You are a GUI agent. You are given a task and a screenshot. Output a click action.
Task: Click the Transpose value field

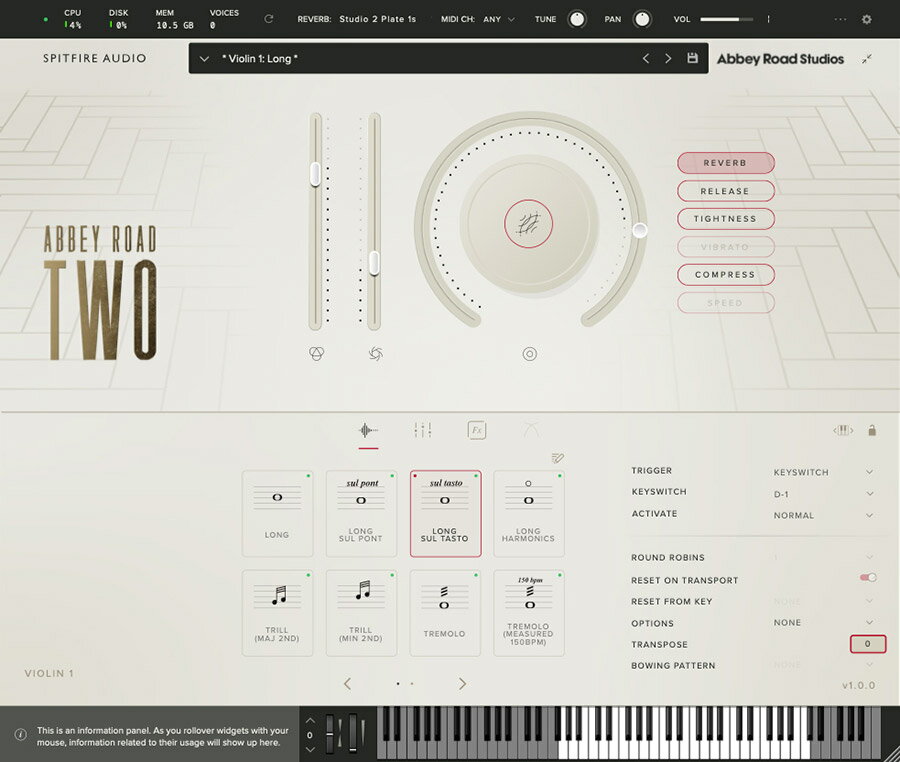867,644
